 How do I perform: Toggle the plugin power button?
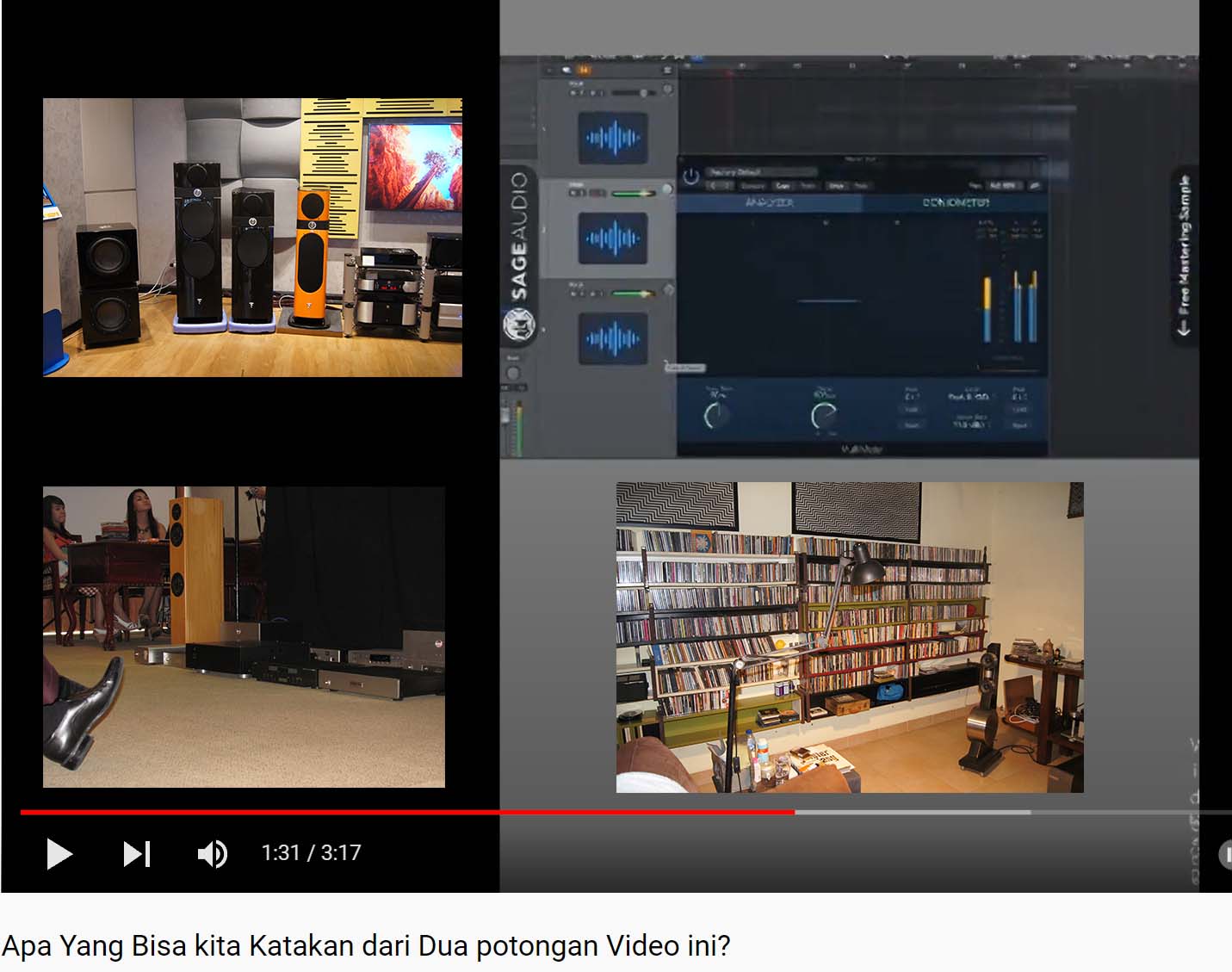click(x=690, y=176)
